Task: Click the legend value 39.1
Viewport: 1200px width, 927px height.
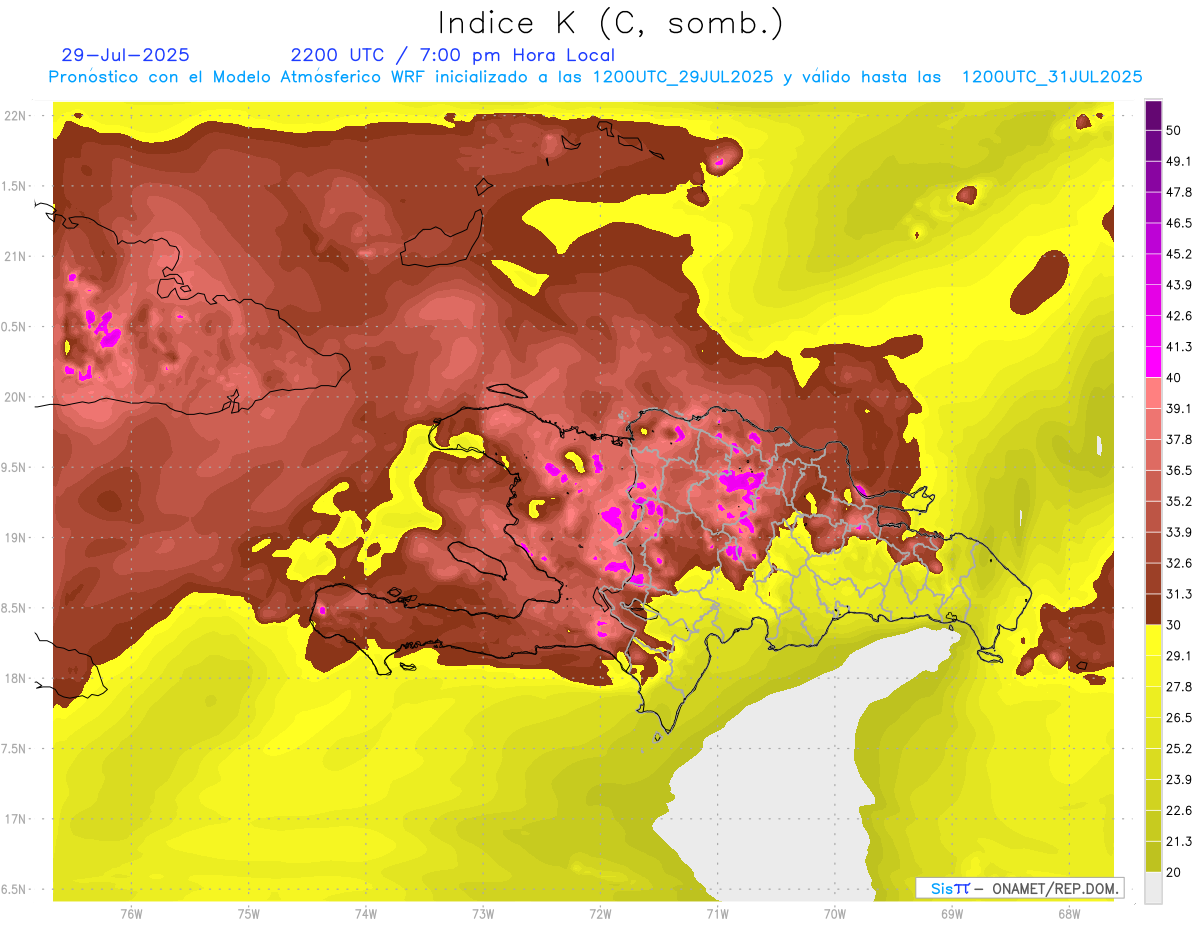Action: (x=1178, y=409)
